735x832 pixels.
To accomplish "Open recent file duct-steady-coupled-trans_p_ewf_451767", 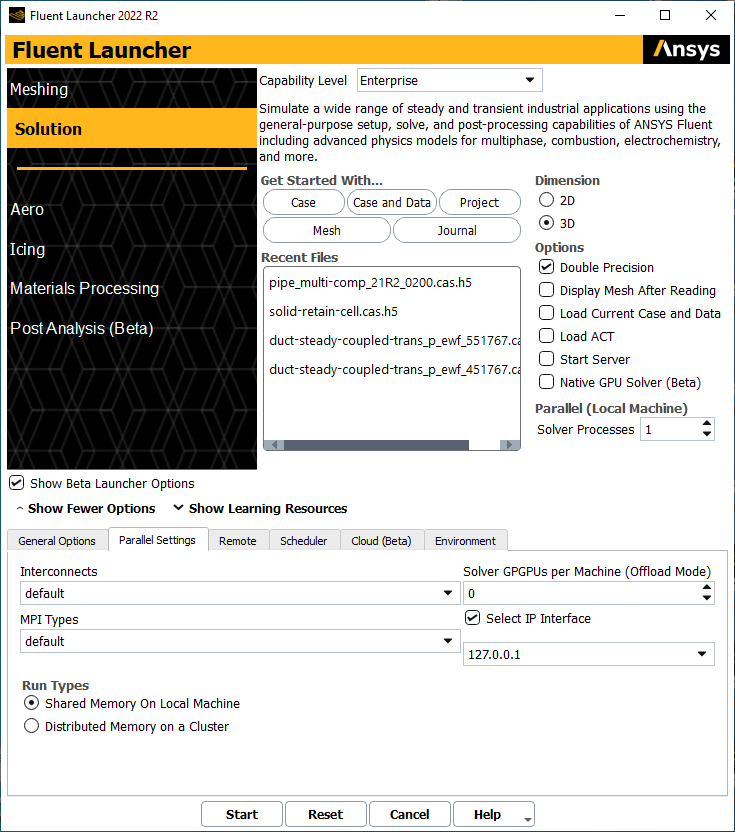I will point(392,369).
